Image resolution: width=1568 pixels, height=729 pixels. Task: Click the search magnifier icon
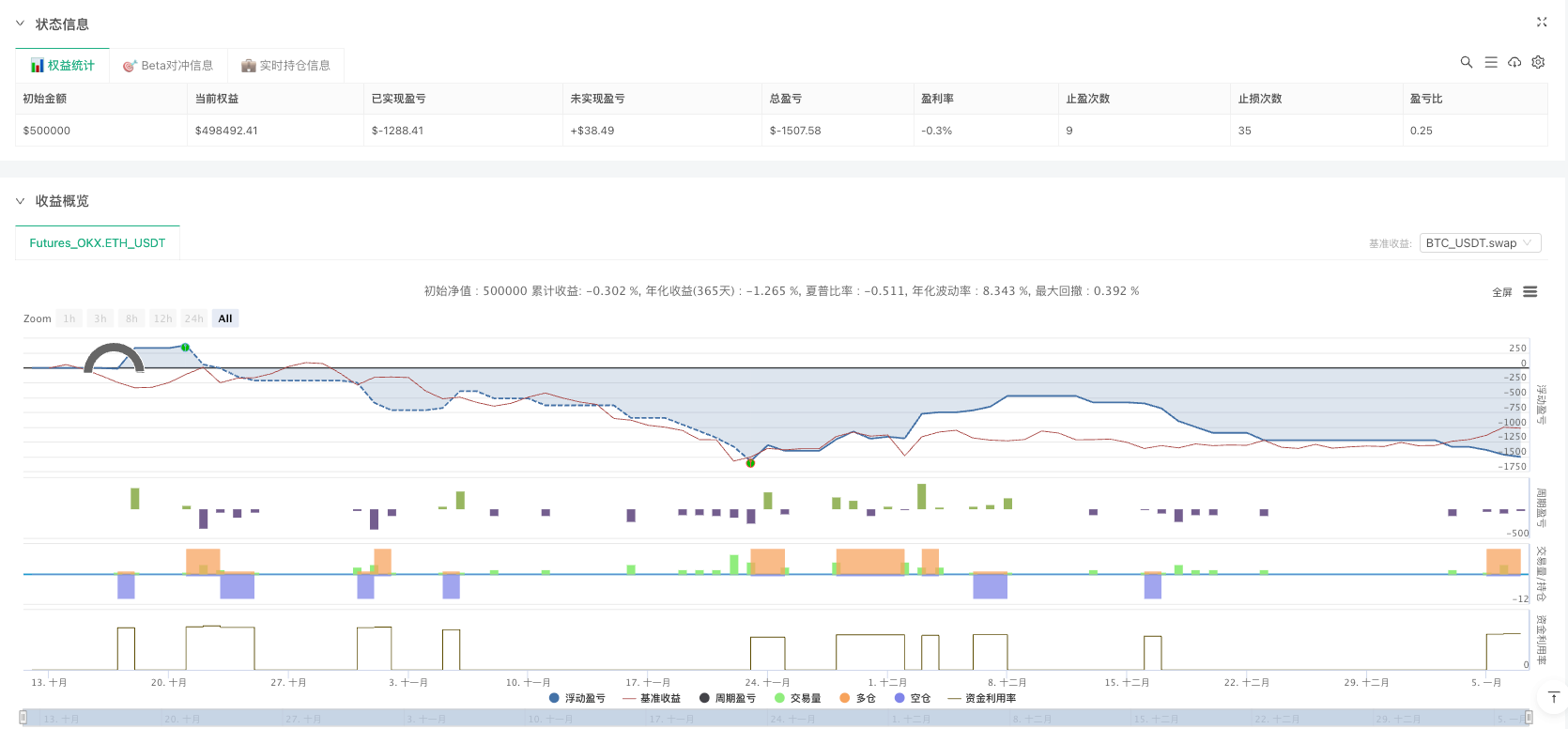coord(1466,62)
